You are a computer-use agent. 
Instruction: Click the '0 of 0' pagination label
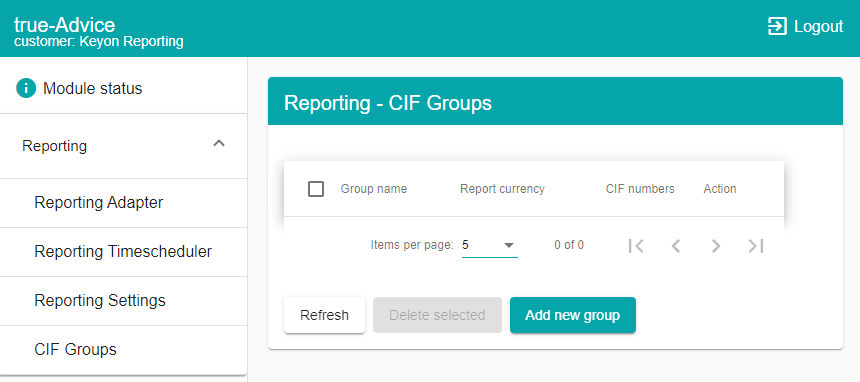(x=569, y=245)
